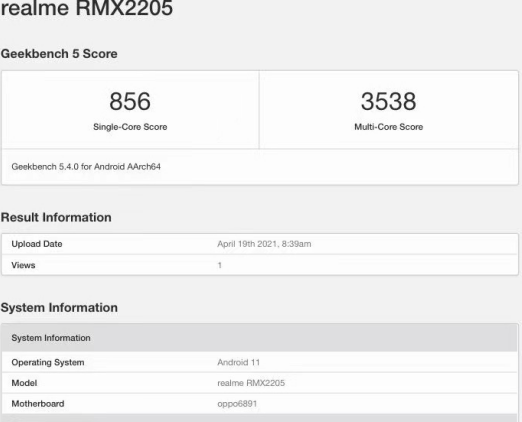Click the Result Information heading
Screen dimensions: 522x422
point(56,217)
